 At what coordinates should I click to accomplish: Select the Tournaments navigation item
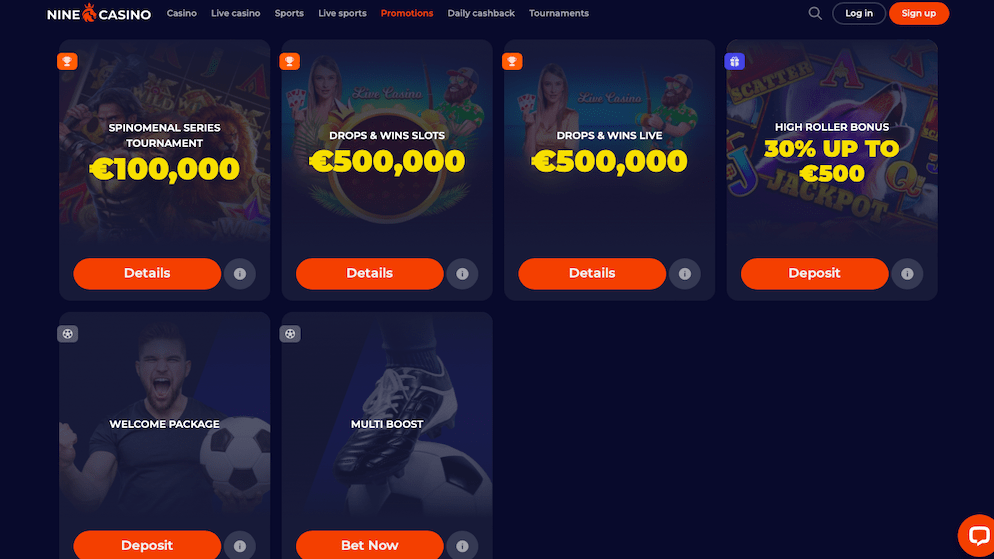click(x=558, y=13)
